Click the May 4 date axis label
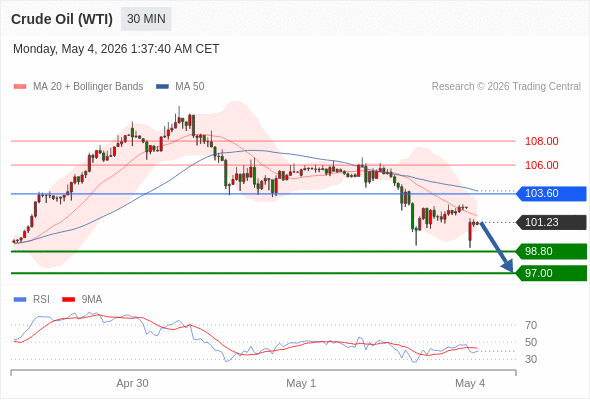The image size is (590, 400). point(470,383)
